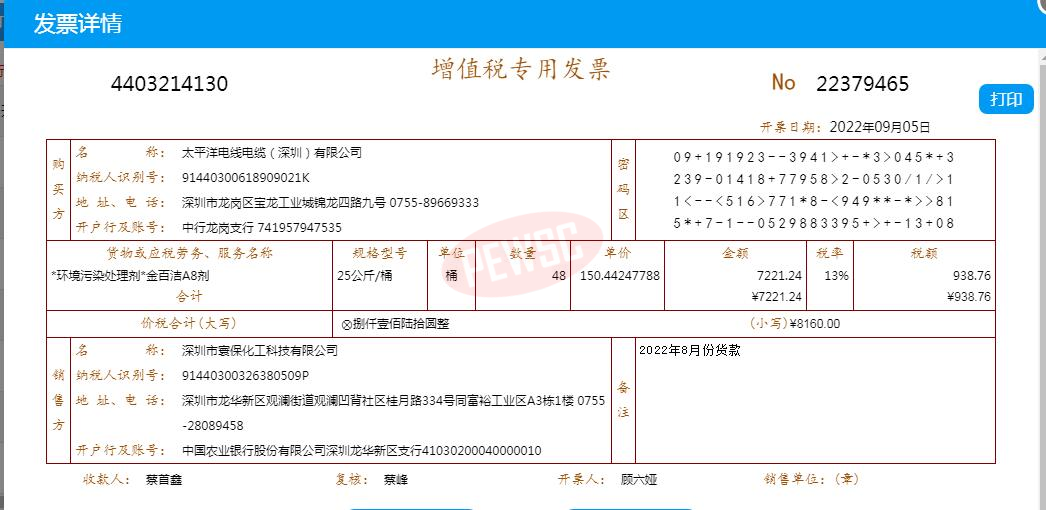Screen dimensions: 1046x510
Task: Click cipher line starting 5*+7-1--0529
Action: click(x=814, y=223)
